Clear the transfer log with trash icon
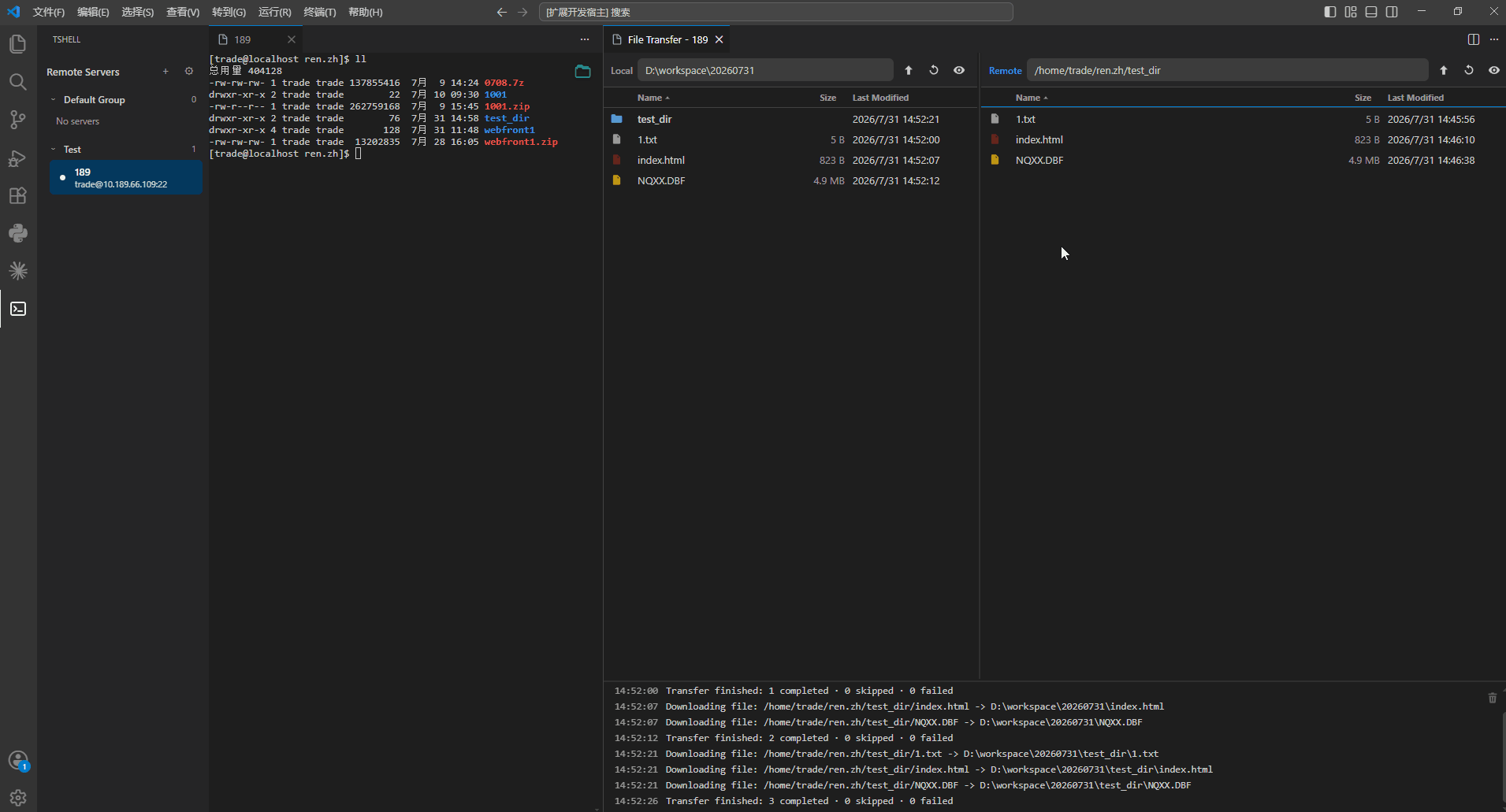1506x812 pixels. pos(1492,698)
